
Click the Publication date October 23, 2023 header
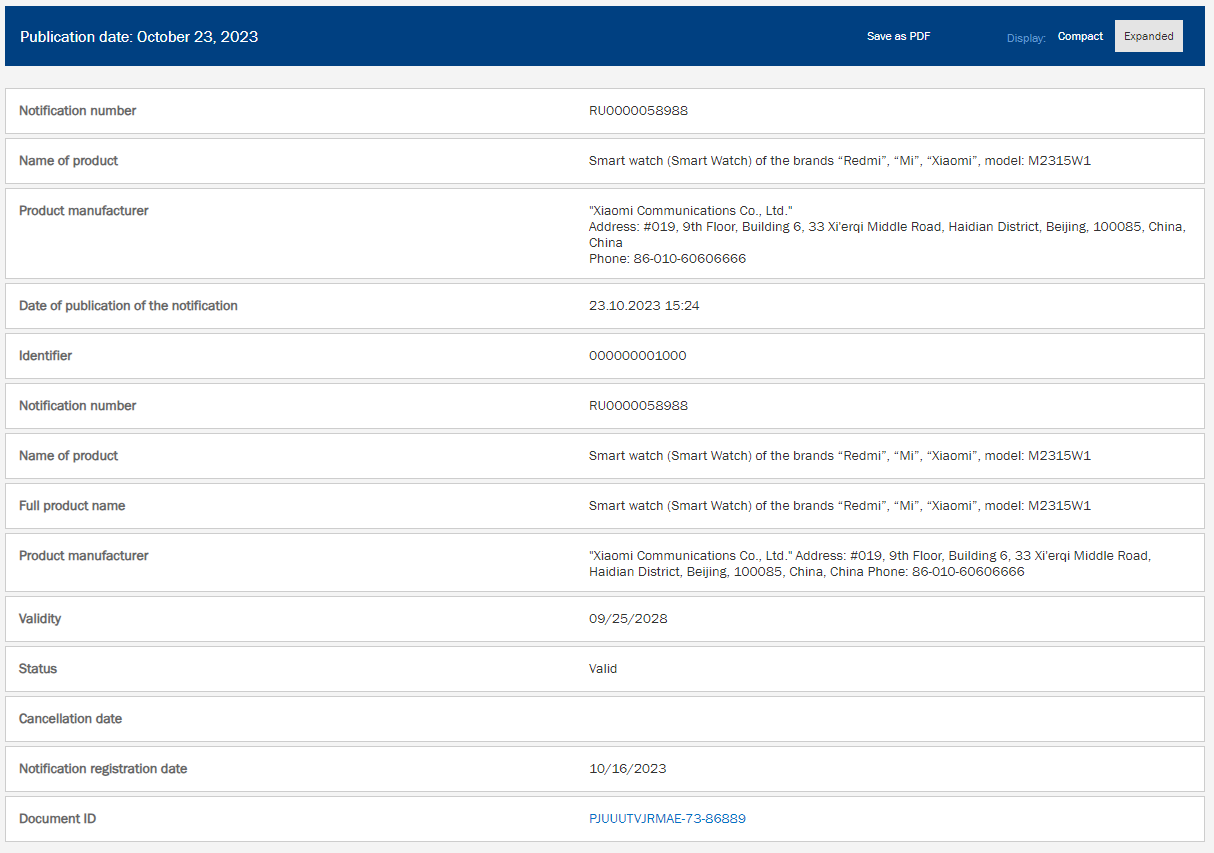[139, 37]
